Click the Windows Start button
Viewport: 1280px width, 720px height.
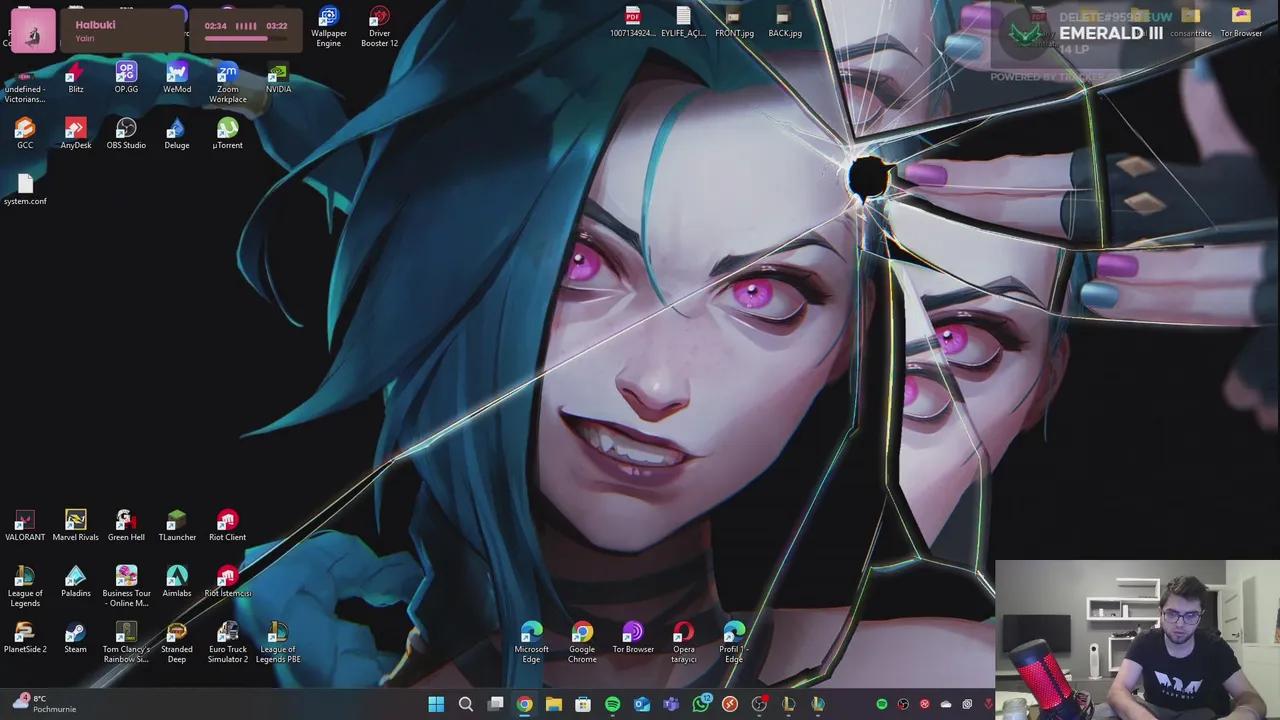pyautogui.click(x=436, y=705)
